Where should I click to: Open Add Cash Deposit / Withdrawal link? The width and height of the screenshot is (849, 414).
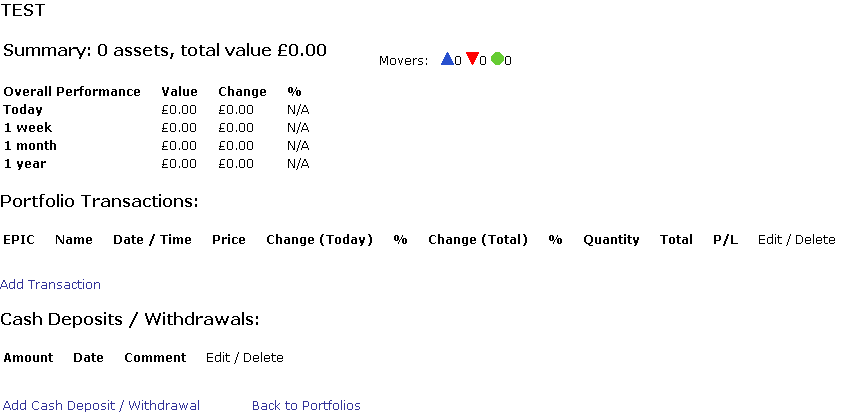101,406
